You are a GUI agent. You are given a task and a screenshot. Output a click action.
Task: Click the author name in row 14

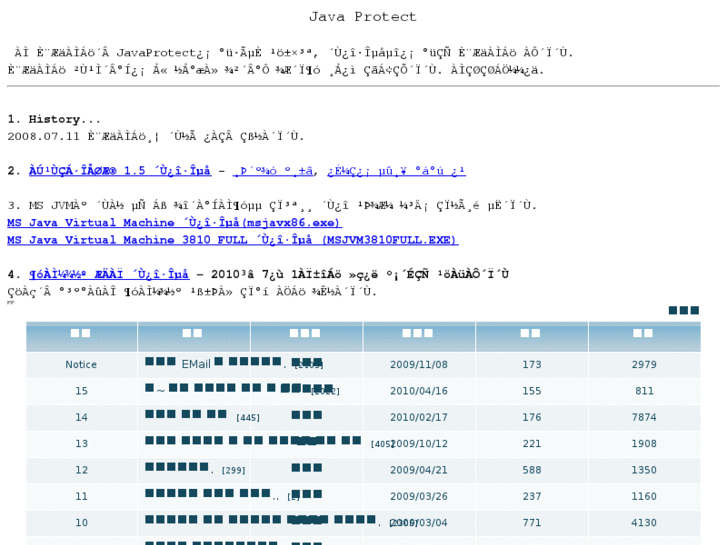pyautogui.click(x=306, y=415)
